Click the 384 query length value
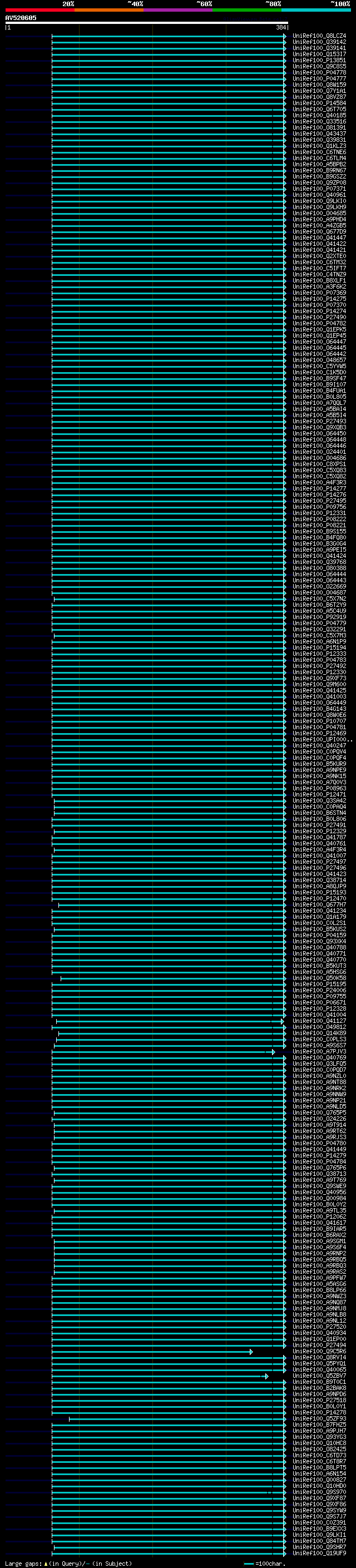The height and width of the screenshot is (1568, 356). (280, 27)
